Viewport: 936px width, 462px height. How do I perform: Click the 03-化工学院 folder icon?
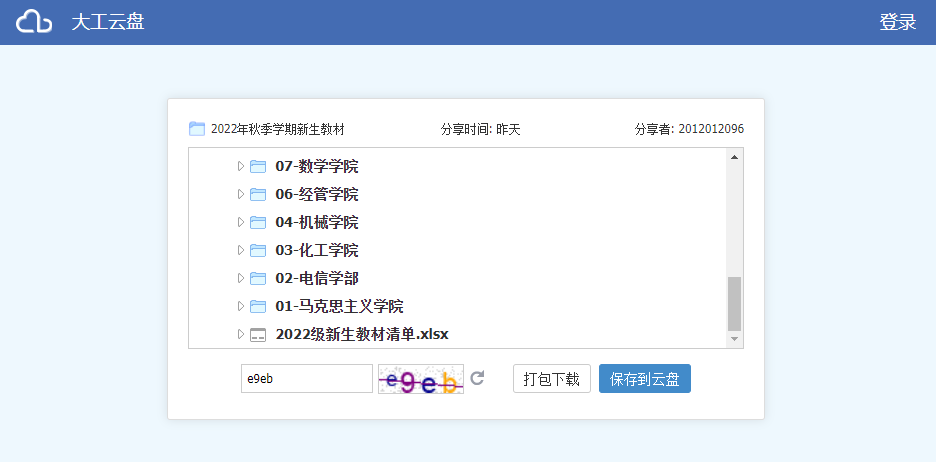(x=258, y=250)
